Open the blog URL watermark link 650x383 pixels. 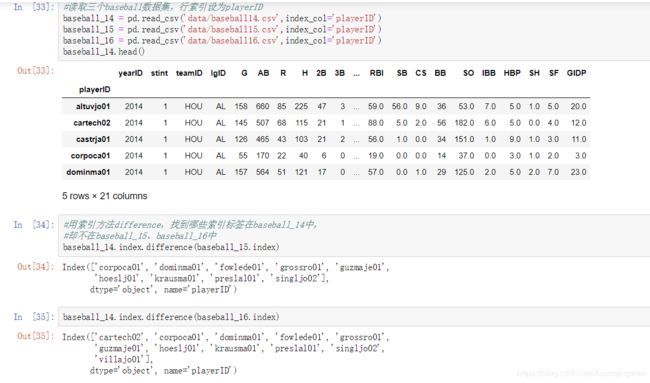click(x=582, y=373)
